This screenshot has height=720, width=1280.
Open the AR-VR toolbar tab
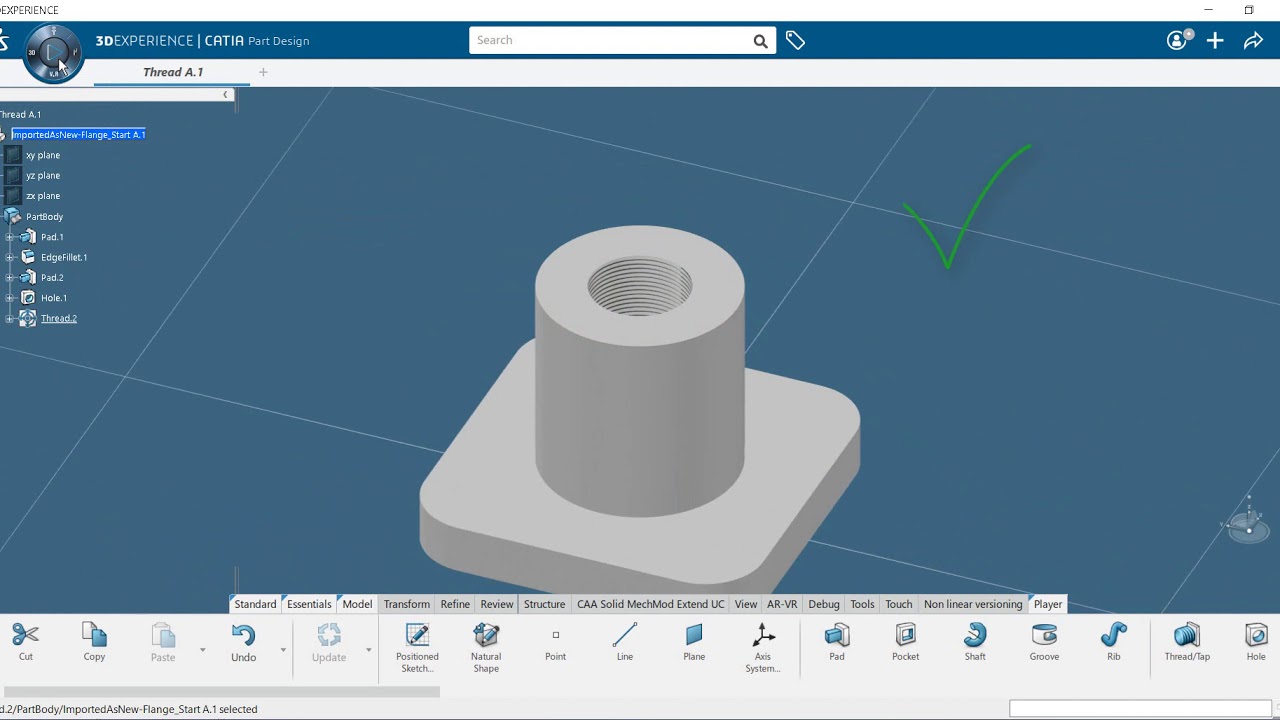tap(782, 604)
